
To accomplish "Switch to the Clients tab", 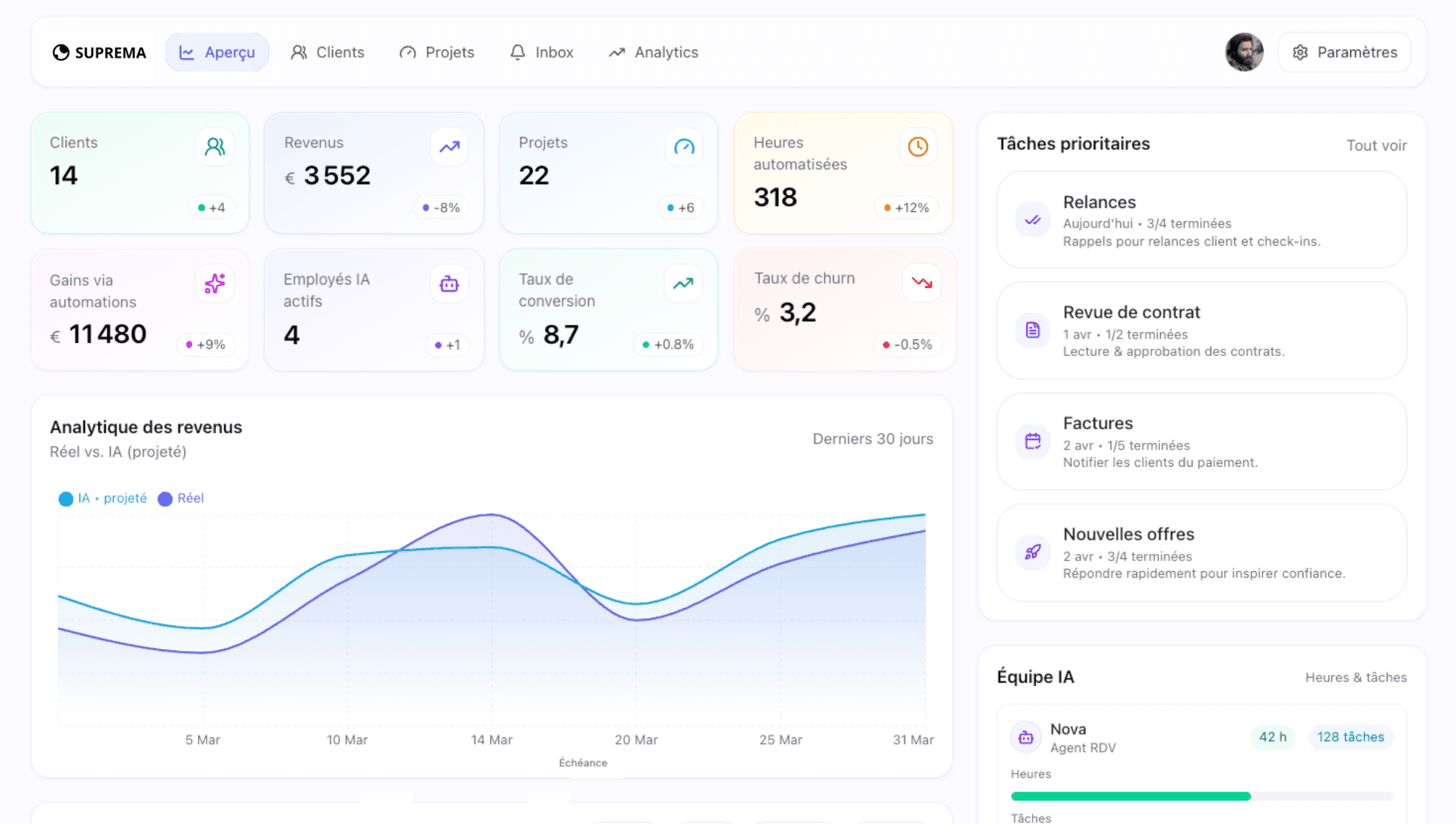I will (x=327, y=52).
